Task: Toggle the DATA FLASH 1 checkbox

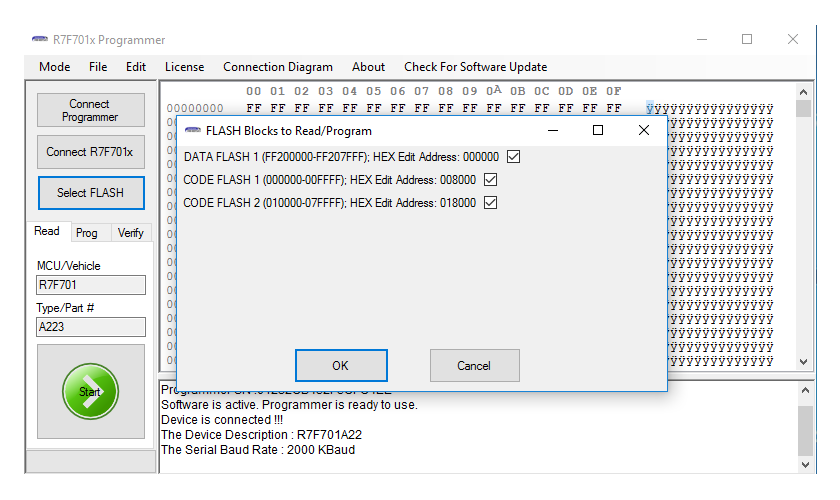Action: [513, 156]
